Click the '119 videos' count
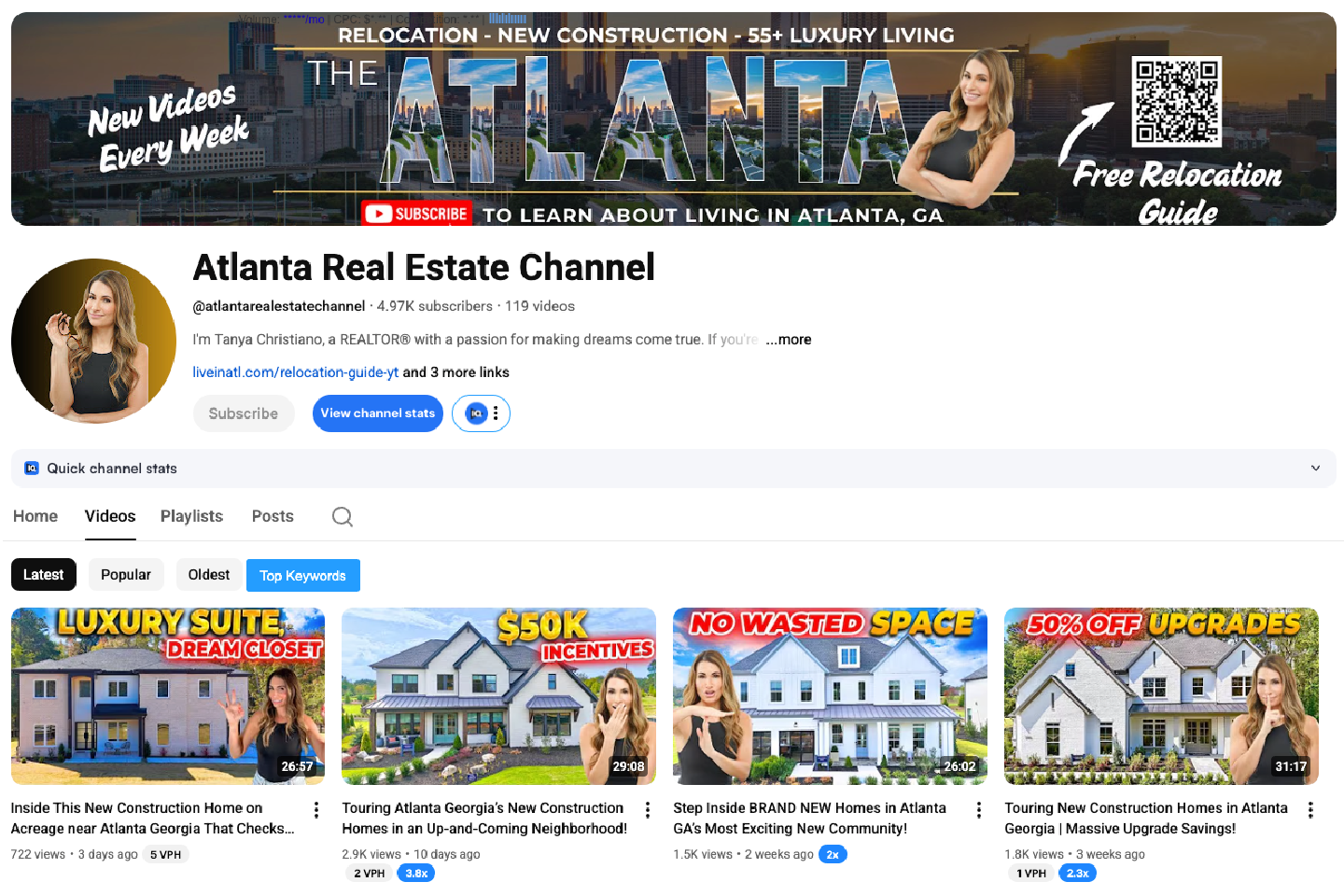 click(540, 306)
